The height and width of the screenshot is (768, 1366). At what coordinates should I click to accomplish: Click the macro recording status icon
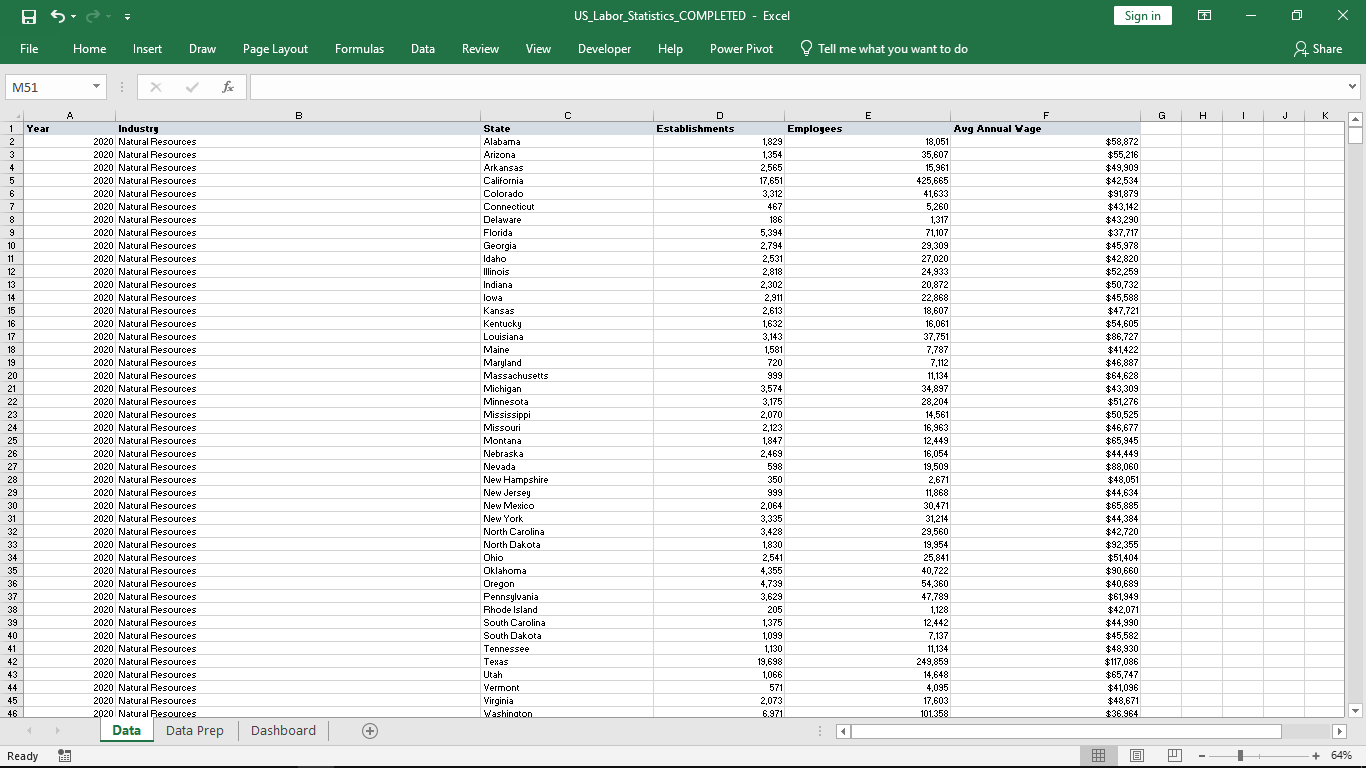pos(64,756)
